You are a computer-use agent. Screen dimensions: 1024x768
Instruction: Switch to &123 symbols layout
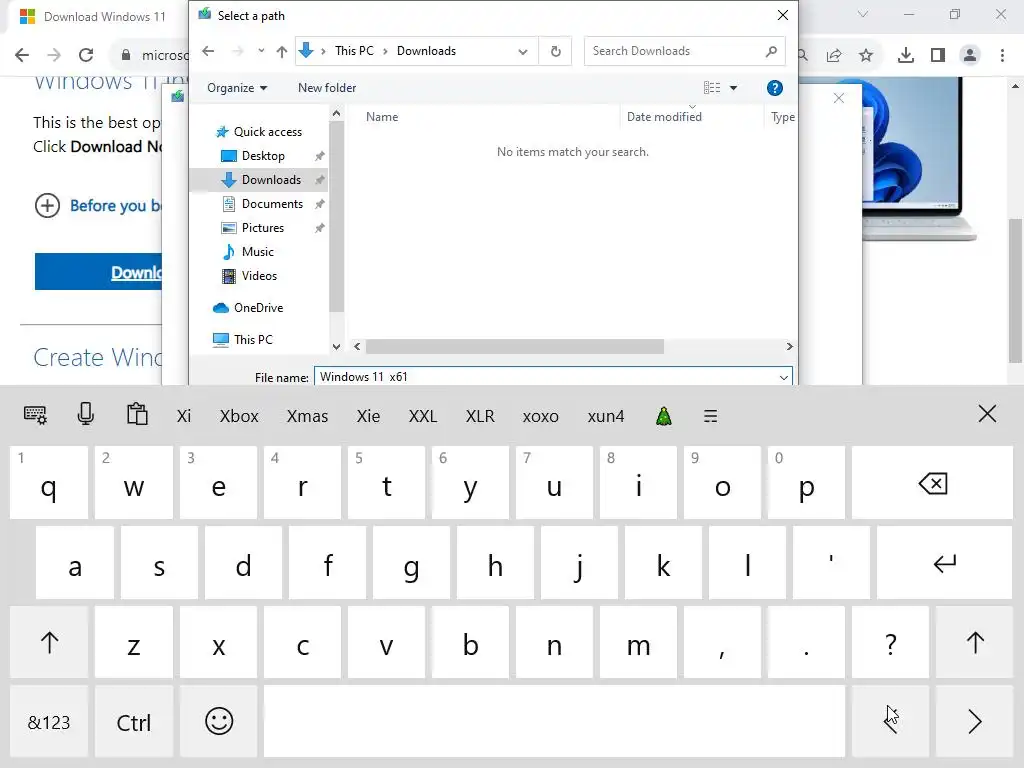49,721
